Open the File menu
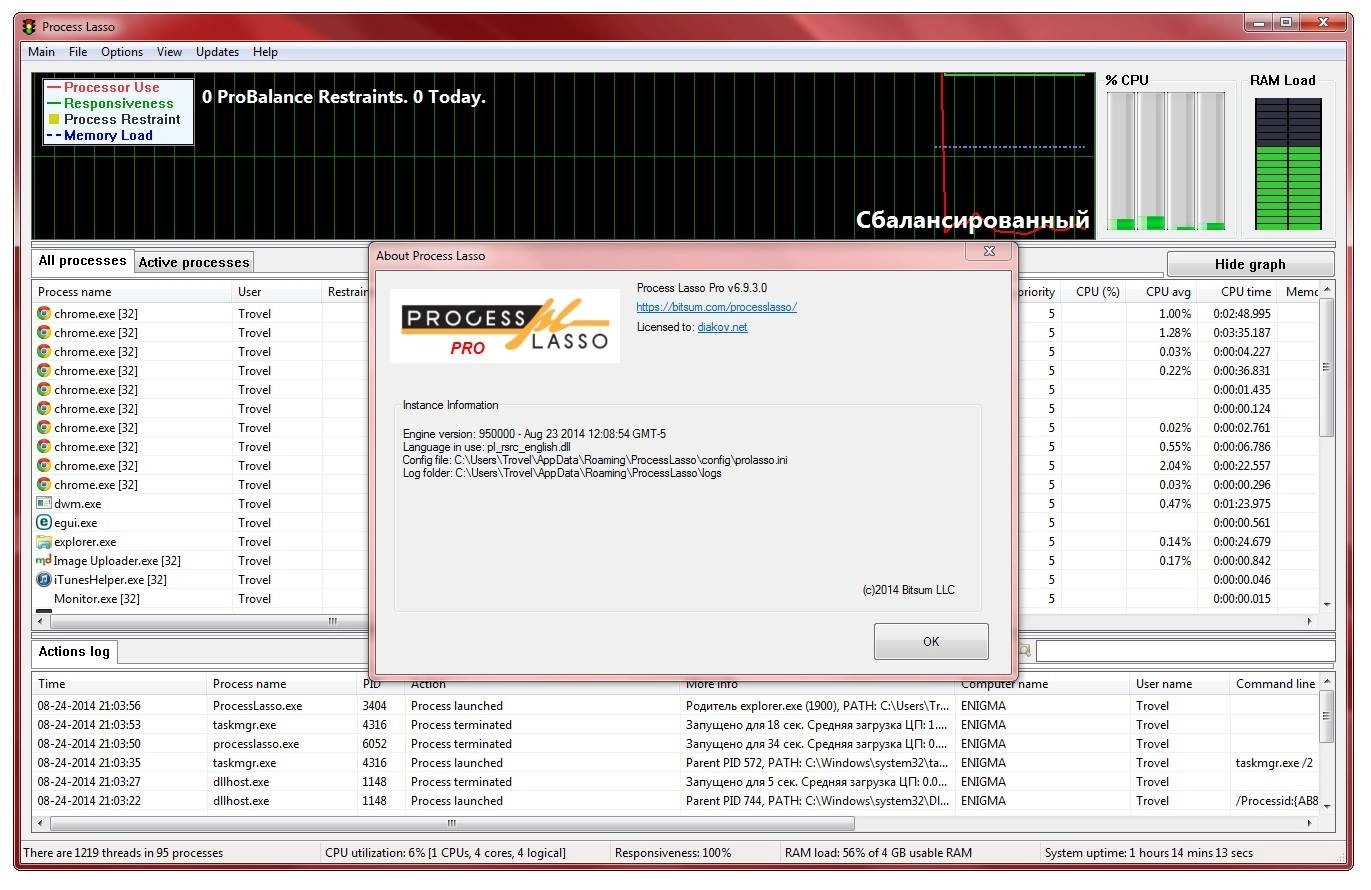This screenshot has height=890, width=1371. (78, 52)
